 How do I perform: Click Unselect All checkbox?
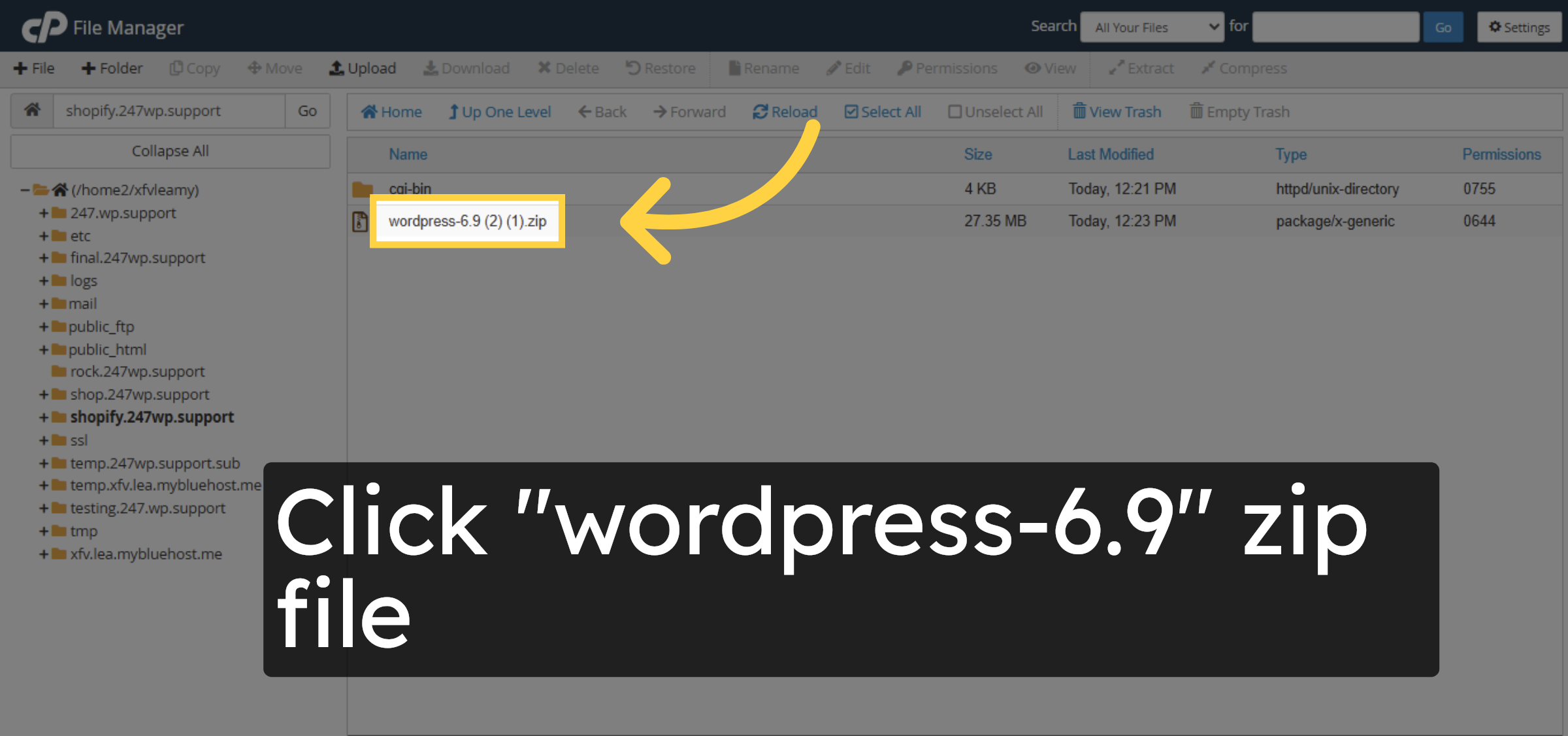[x=995, y=111]
